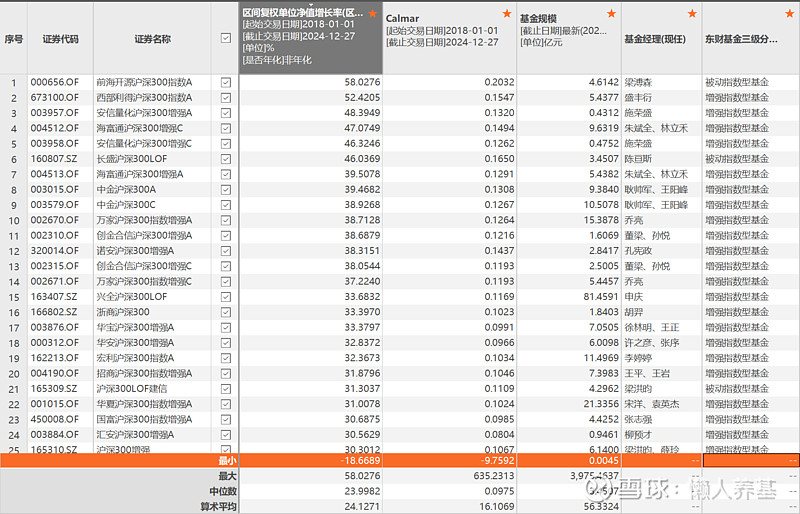Click the sort arrow above the growth rate column
Screen dimensions: 800x514
click(x=311, y=5)
